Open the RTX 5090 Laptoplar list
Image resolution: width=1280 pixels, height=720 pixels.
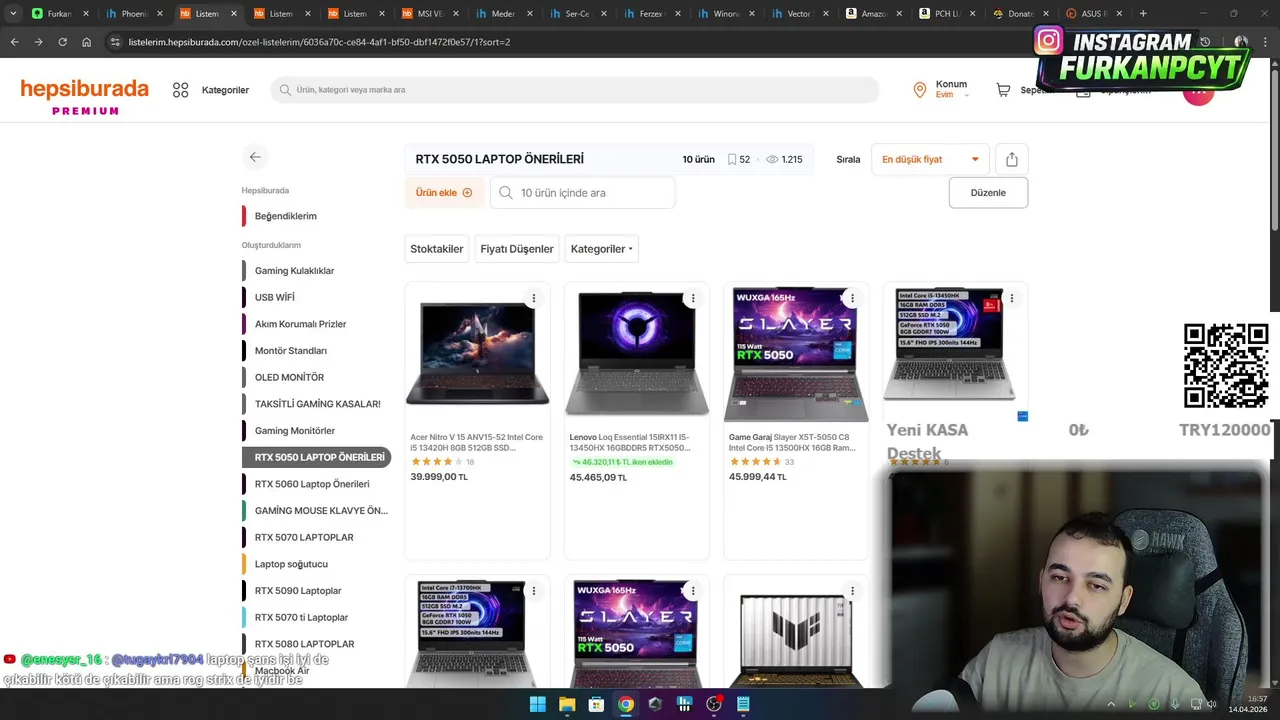point(297,591)
